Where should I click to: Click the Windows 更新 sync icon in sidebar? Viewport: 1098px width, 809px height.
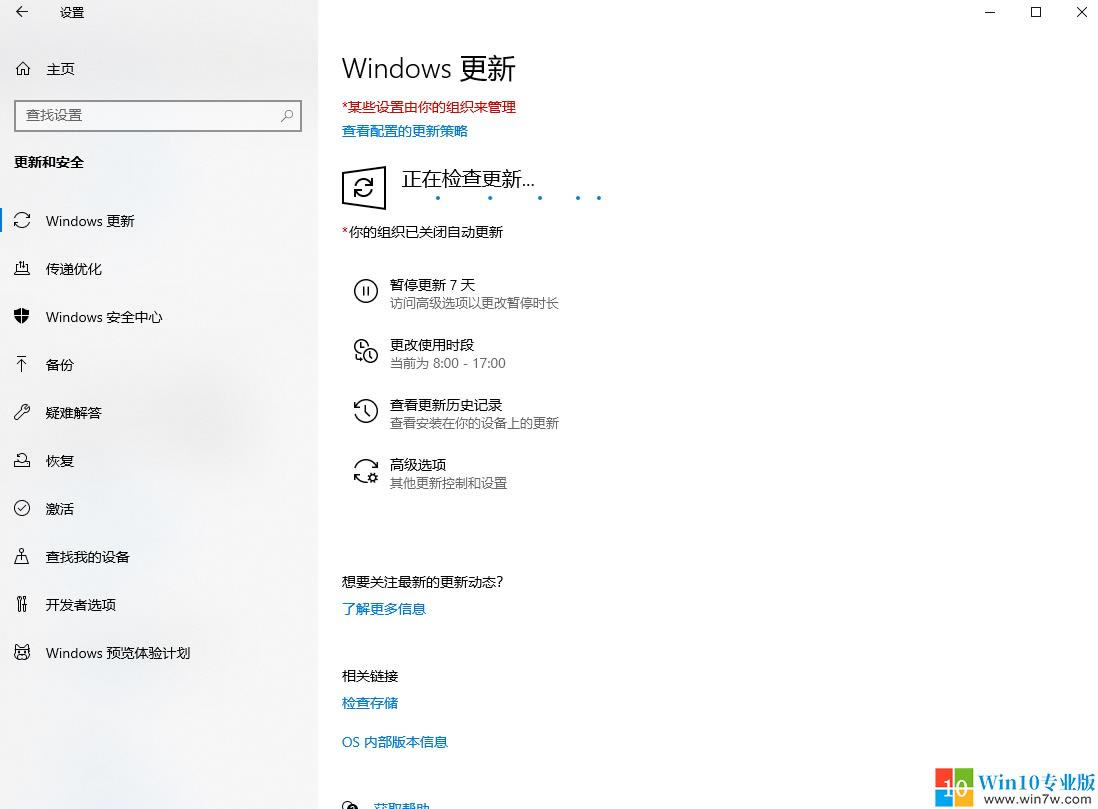point(22,221)
